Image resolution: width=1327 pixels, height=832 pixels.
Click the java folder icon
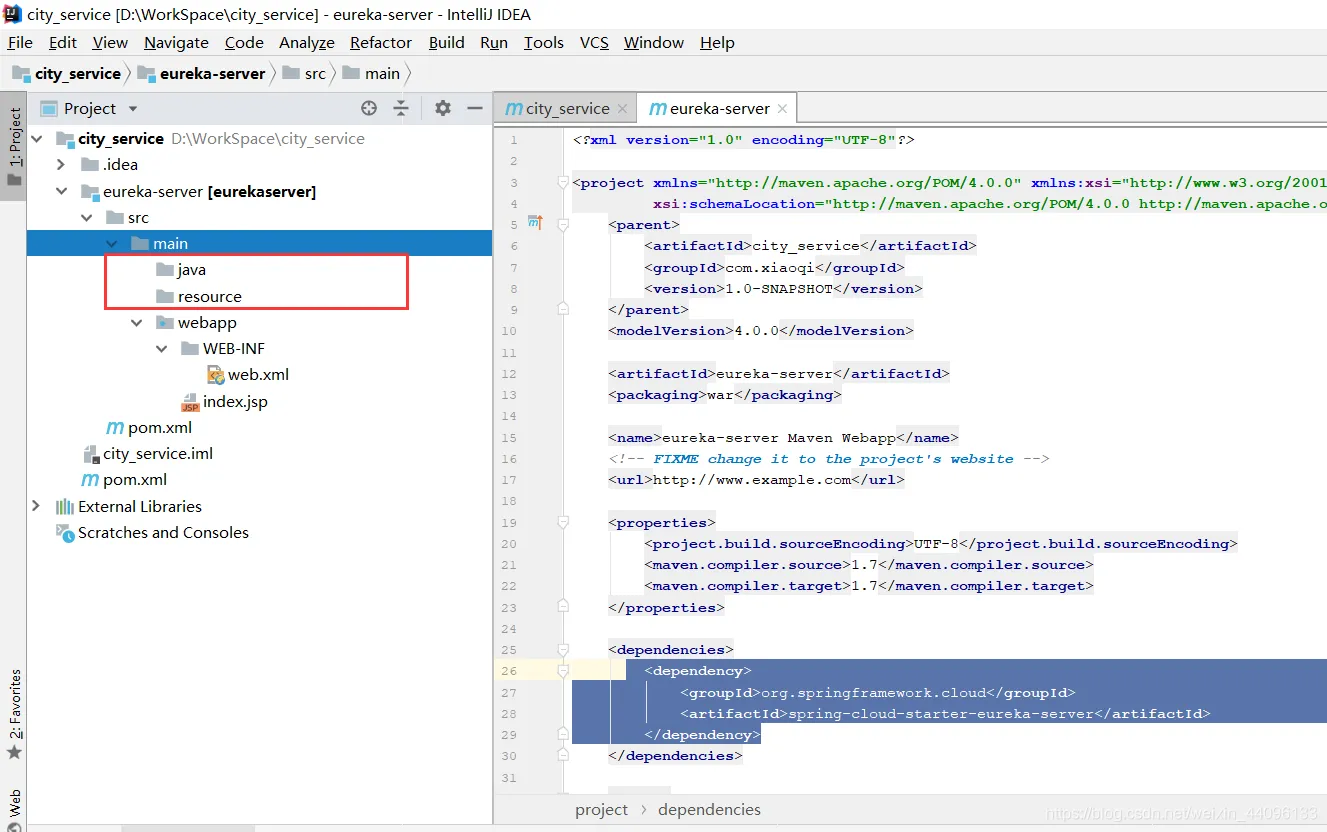[x=165, y=270]
